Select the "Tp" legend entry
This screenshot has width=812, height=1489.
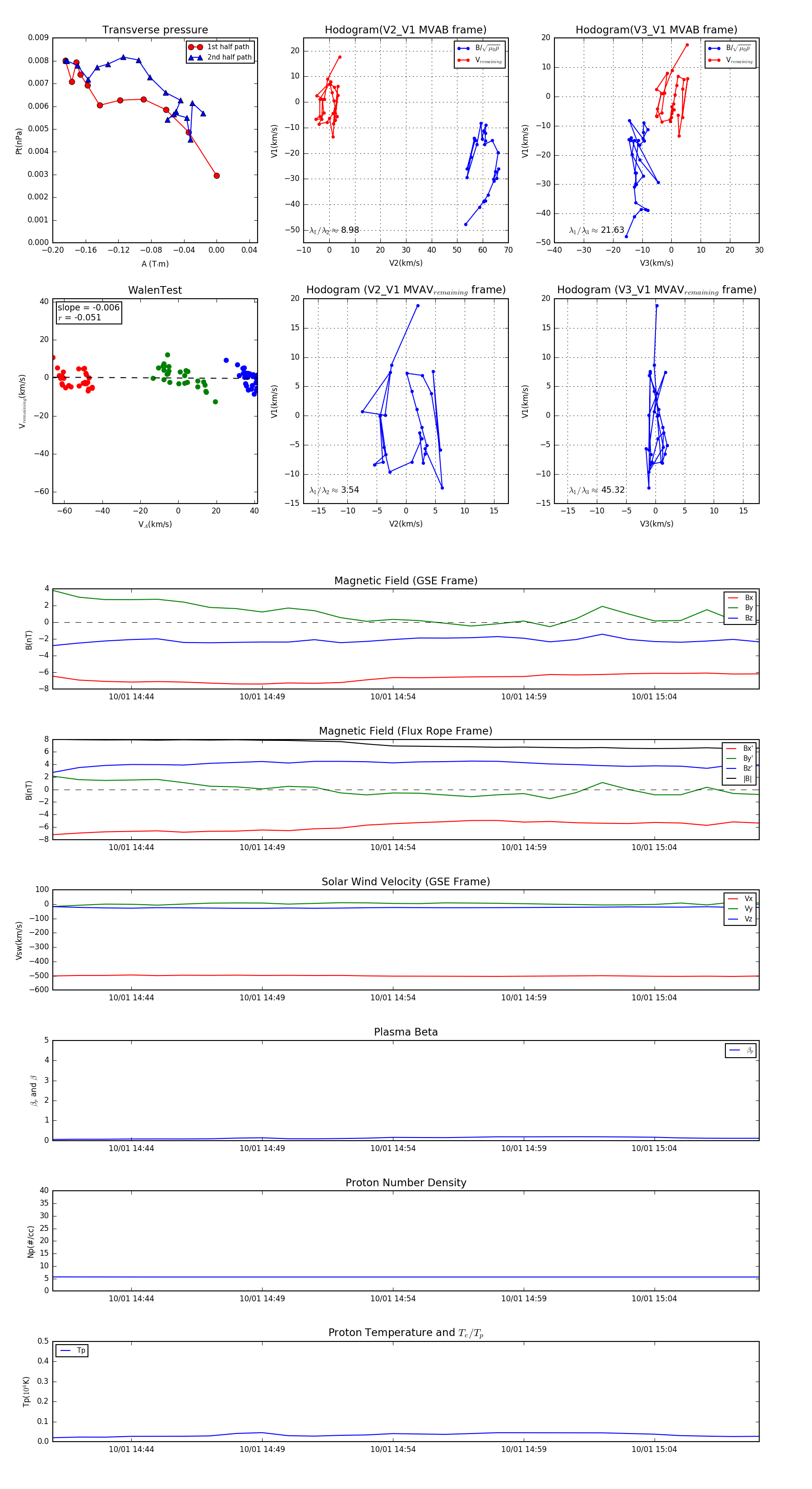[x=72, y=1351]
